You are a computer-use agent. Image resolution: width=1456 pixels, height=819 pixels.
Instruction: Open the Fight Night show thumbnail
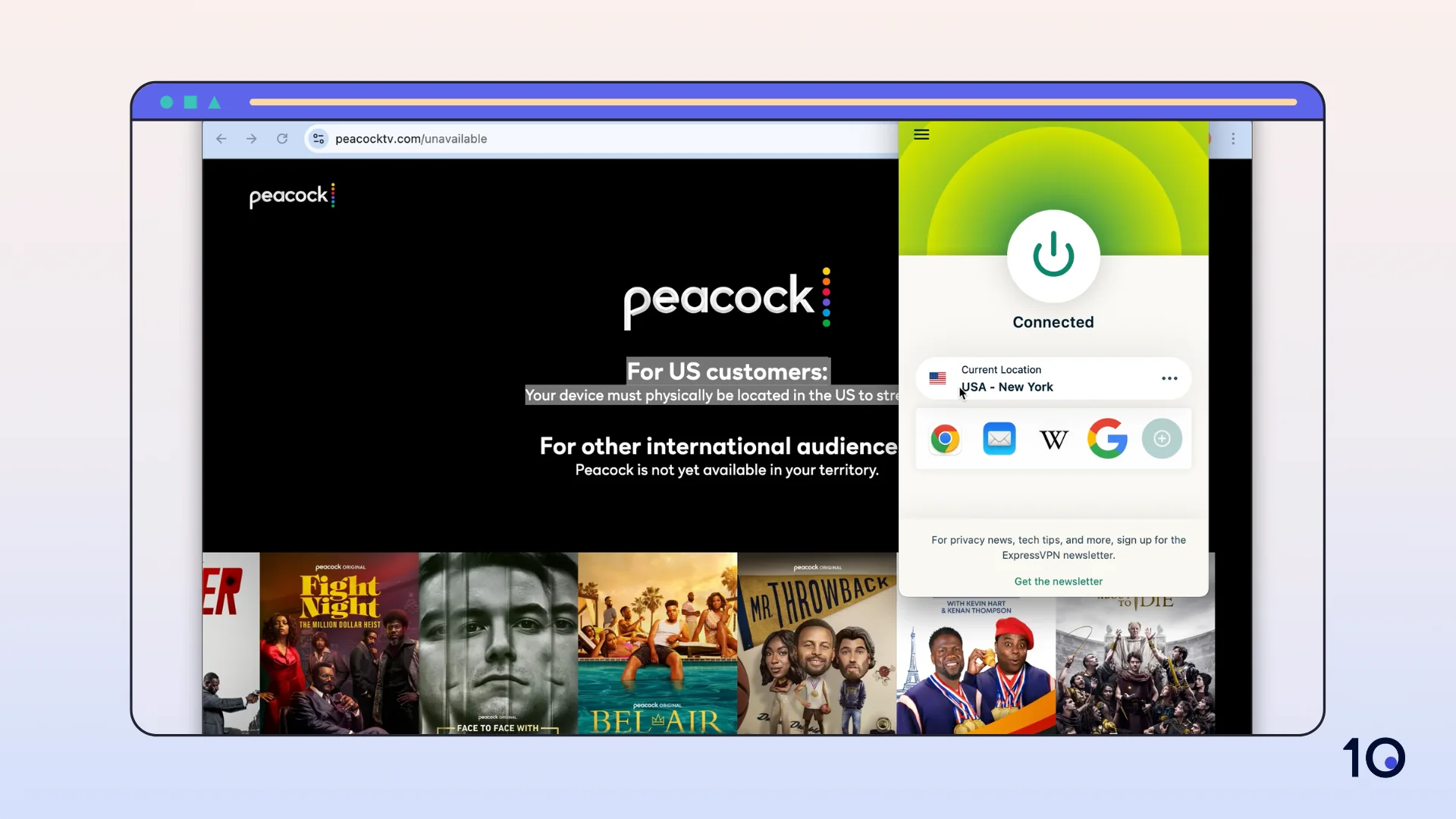tap(338, 642)
